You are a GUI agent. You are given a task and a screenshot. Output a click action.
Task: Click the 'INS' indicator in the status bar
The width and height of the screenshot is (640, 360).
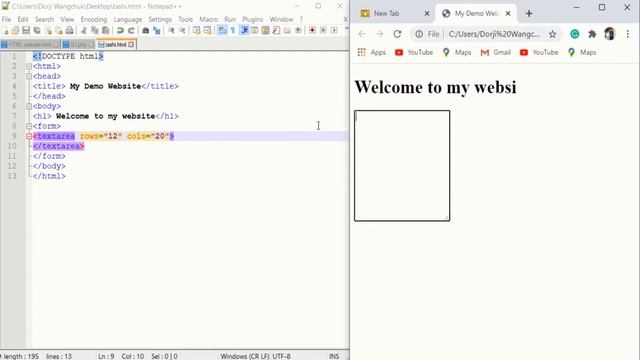tap(334, 356)
